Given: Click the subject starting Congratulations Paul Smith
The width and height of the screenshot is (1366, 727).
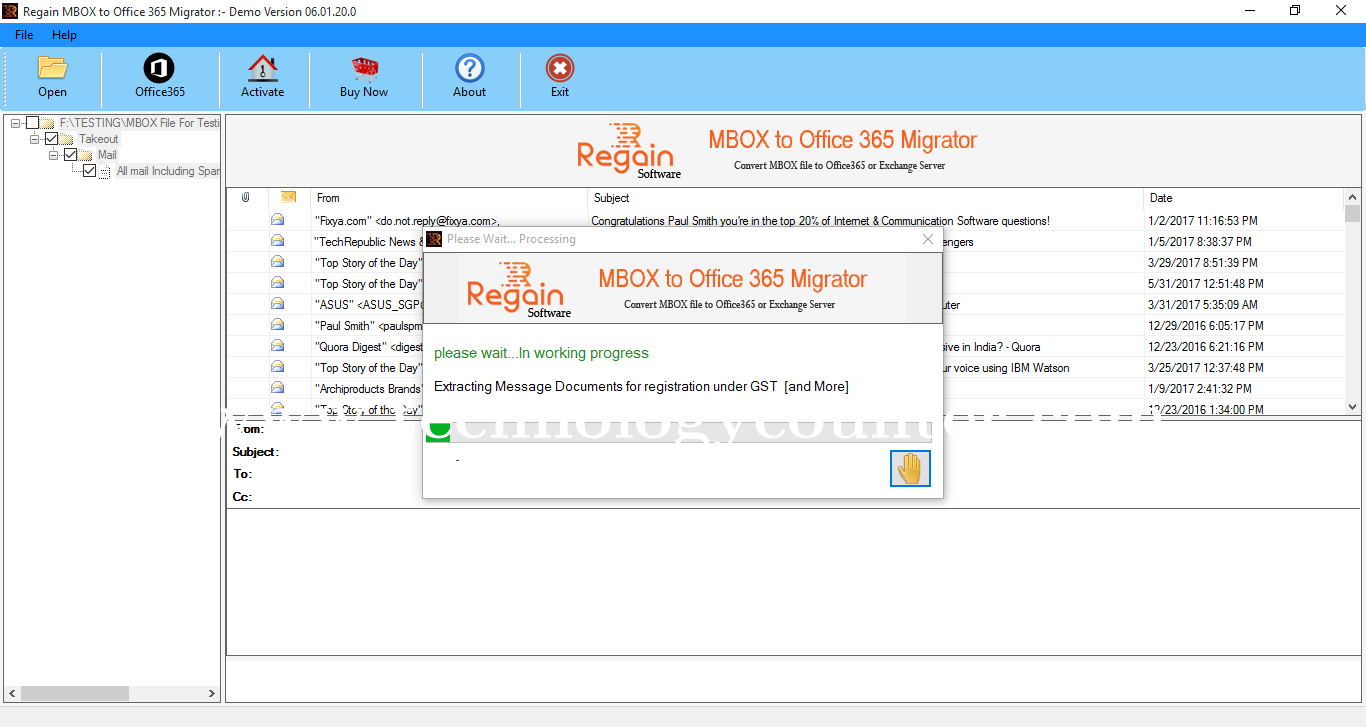Looking at the screenshot, I should tap(820, 221).
